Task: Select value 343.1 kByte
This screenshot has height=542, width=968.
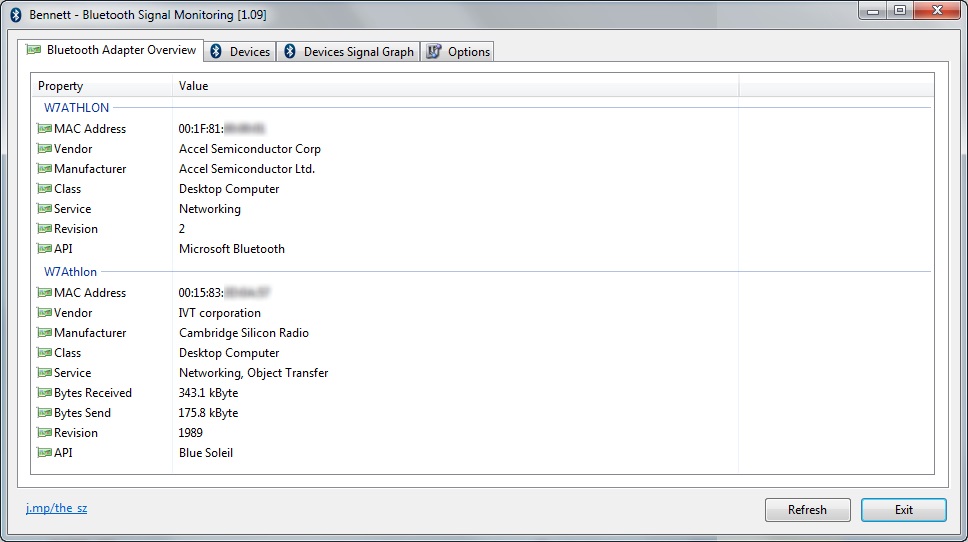Action: click(x=208, y=393)
